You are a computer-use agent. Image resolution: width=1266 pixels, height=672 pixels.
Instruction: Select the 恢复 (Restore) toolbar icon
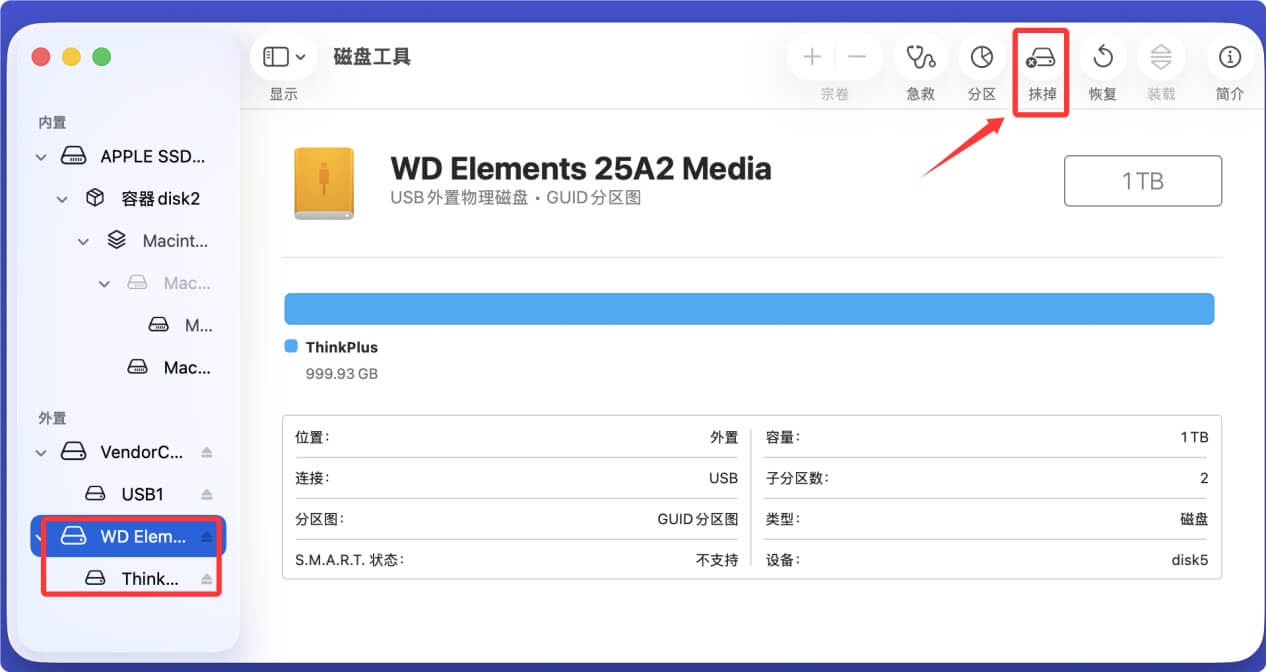[x=1101, y=57]
